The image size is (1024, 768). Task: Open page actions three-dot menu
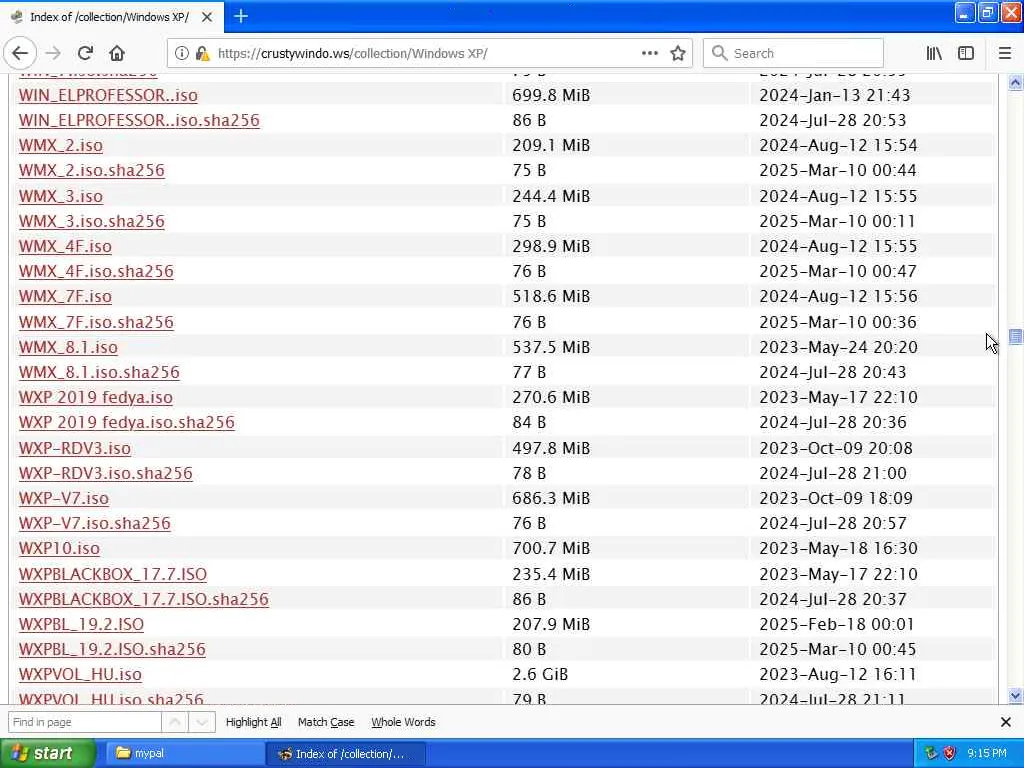650,54
